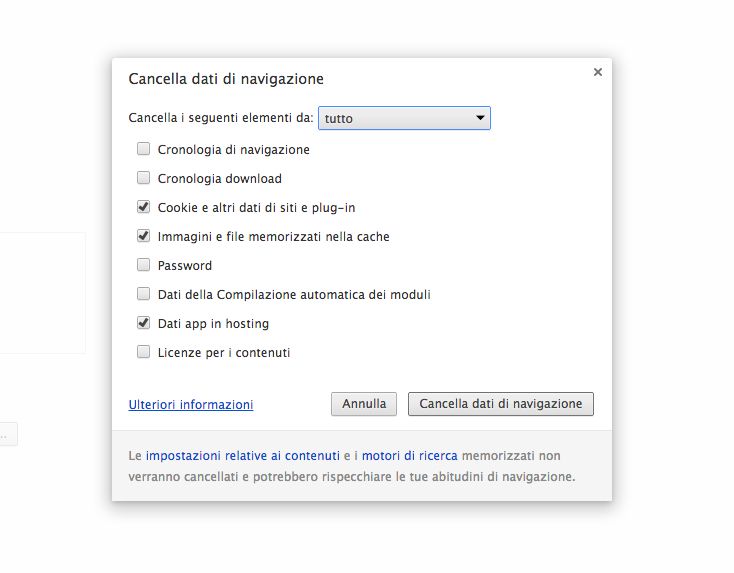Click the 'Cancella i seguenti elementi da:' label

(221, 118)
